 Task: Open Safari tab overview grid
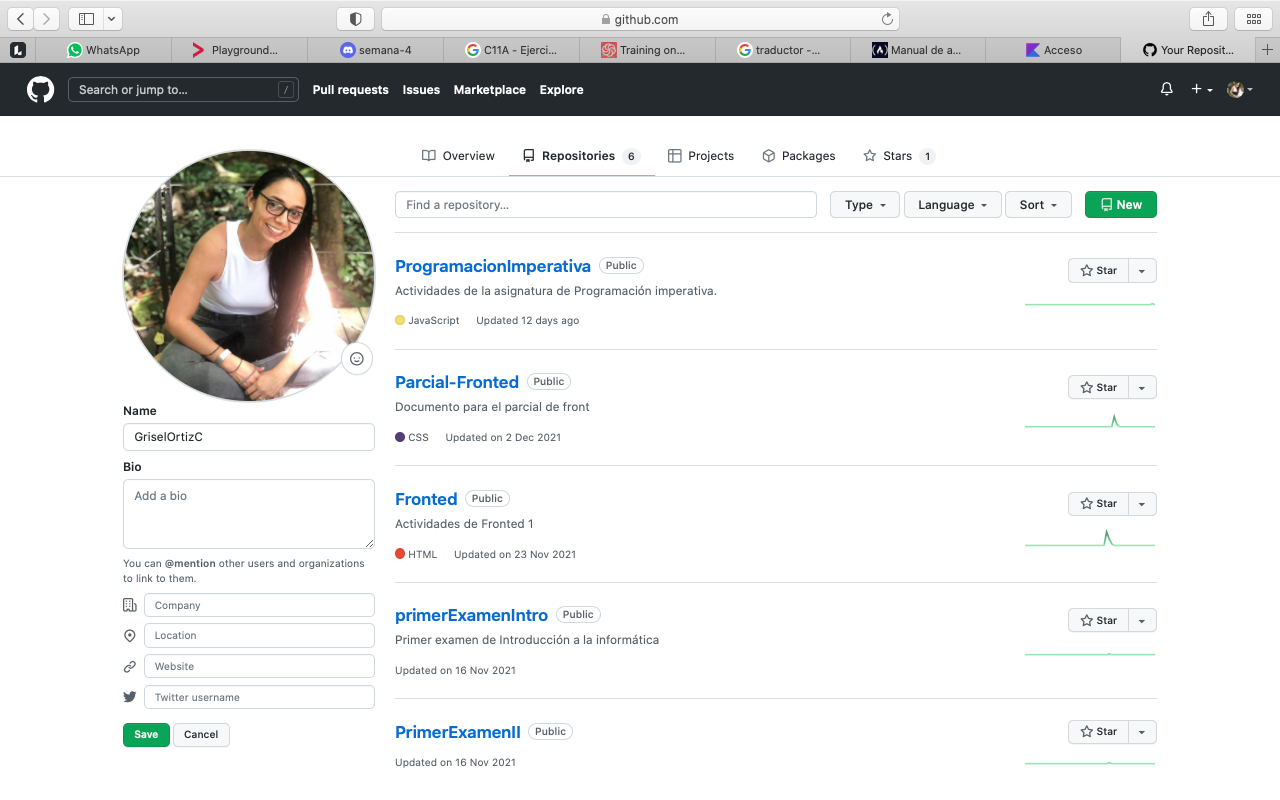click(x=1254, y=19)
